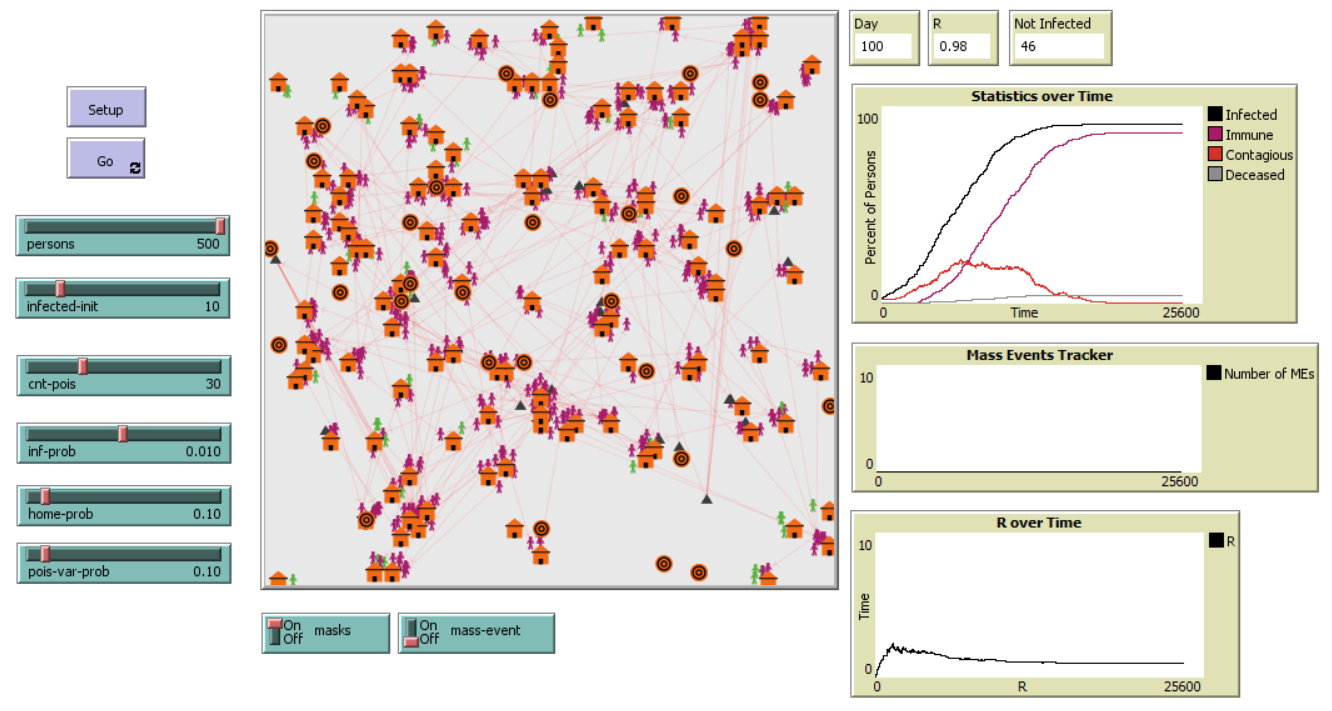Click the gray Deceased legend swatch

pyautogui.click(x=1215, y=175)
